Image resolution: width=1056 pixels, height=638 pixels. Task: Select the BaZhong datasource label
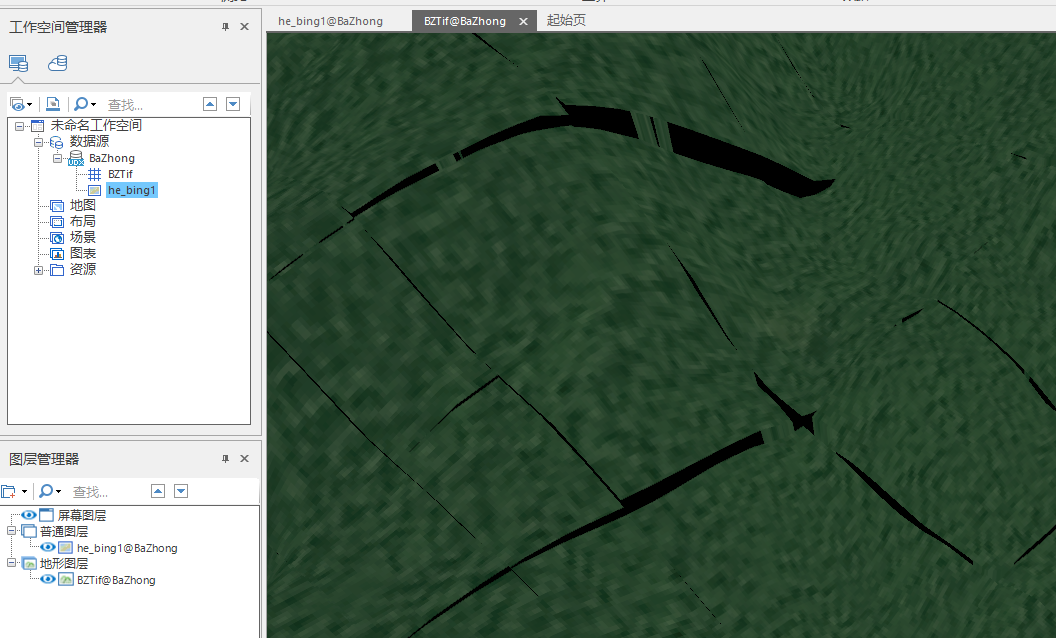pyautogui.click(x=112, y=158)
